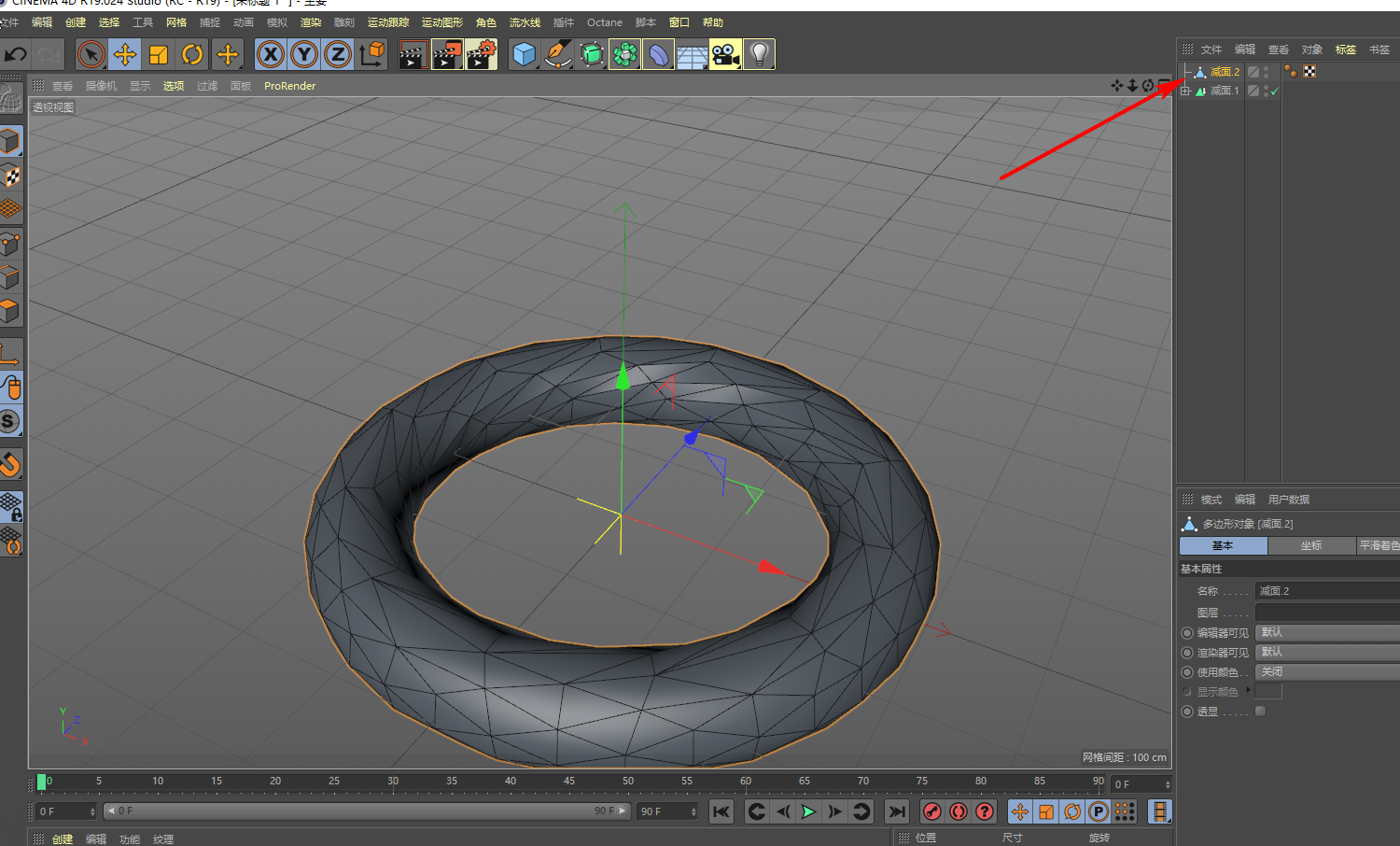Screen dimensions: 1400x846
Task: Click the Undo arrow icon
Action: [x=16, y=55]
